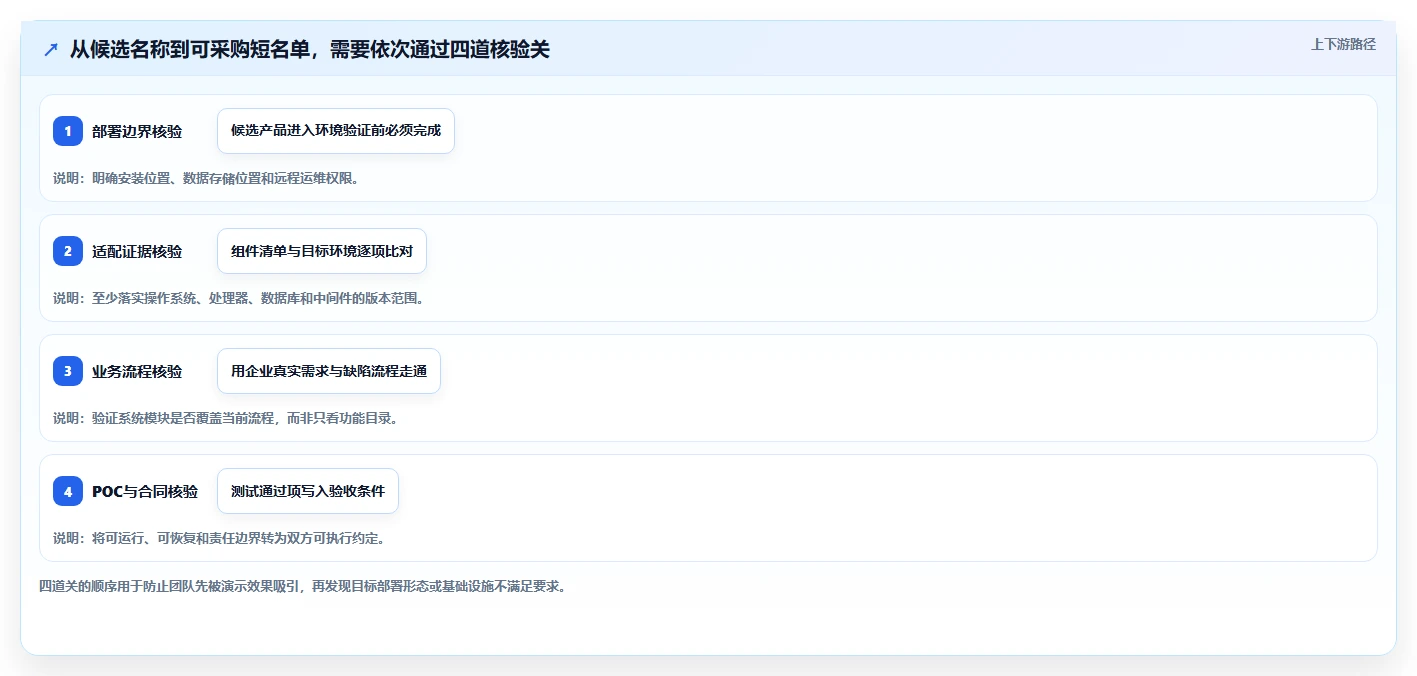Click the arrow icon beside the header title
The width and height of the screenshot is (1417, 676).
51,49
